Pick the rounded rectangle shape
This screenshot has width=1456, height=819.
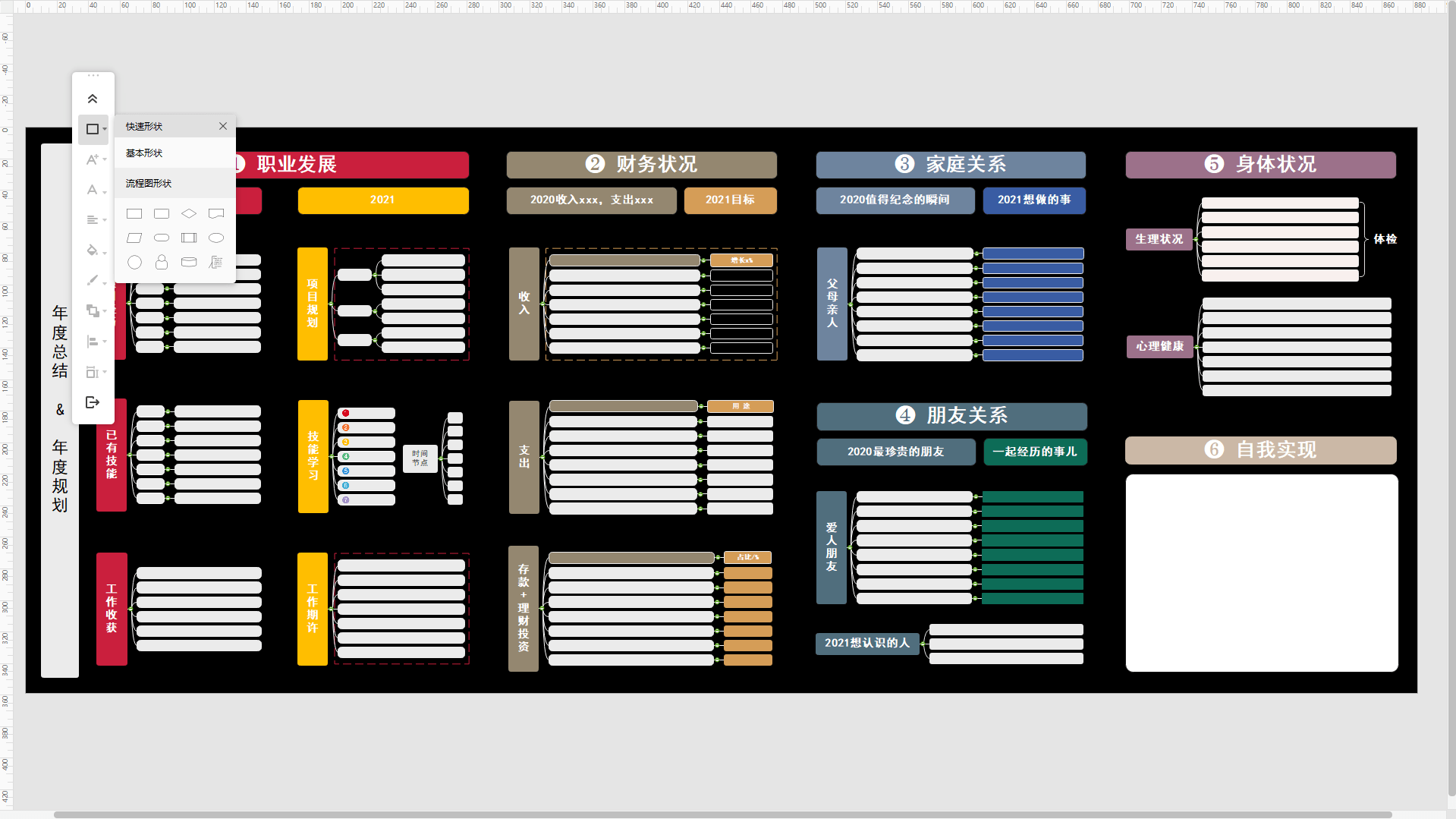coord(162,214)
